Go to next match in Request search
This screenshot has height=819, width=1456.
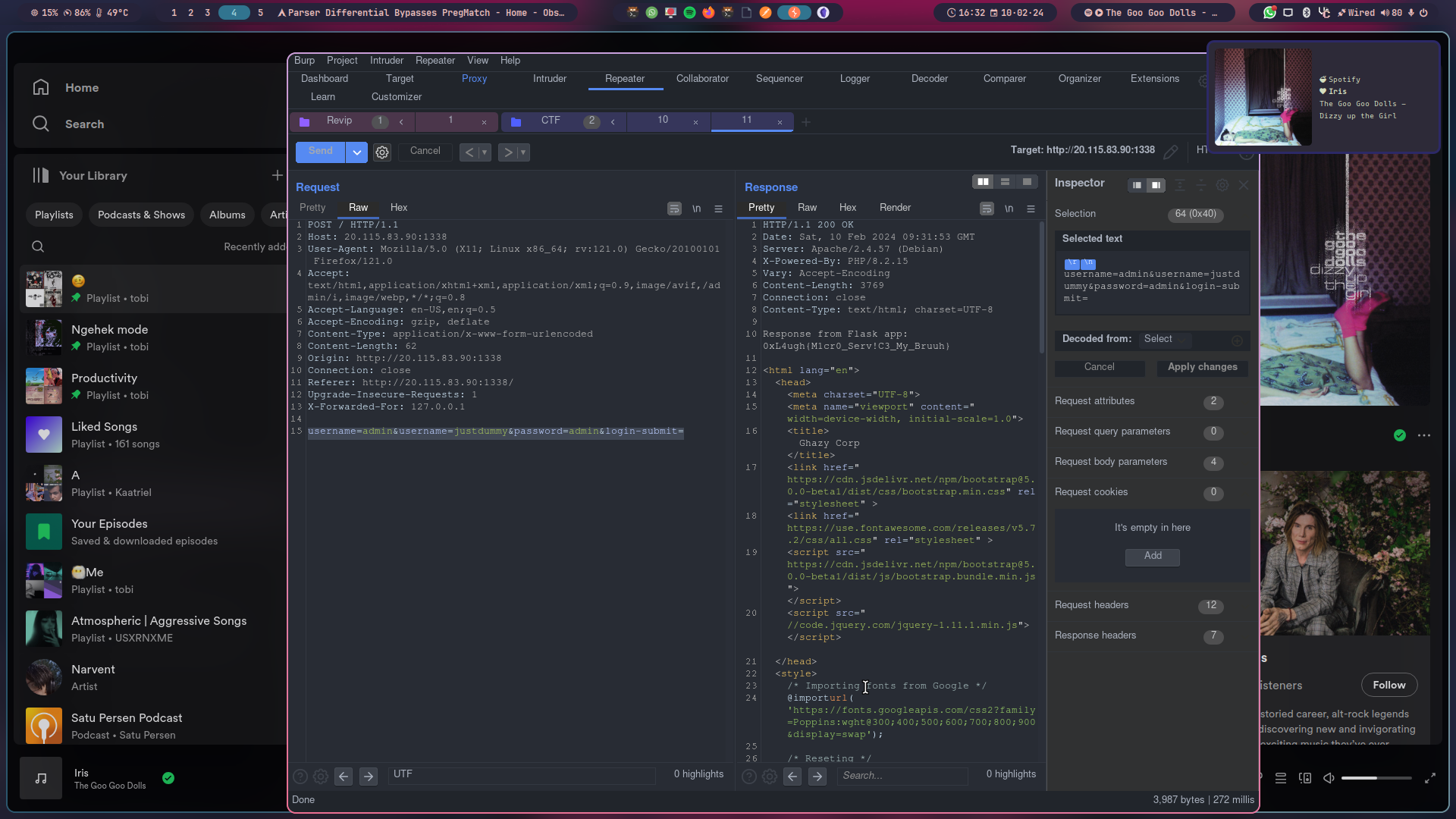tap(369, 776)
